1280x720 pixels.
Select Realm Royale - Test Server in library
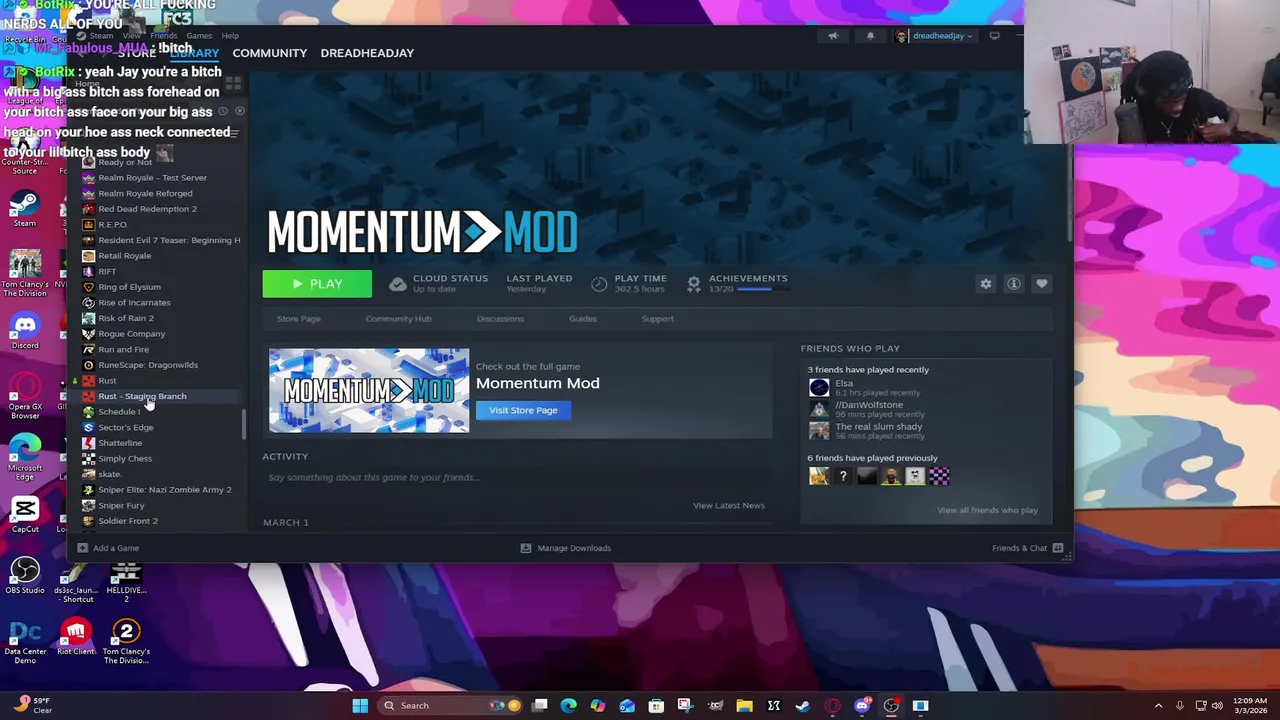click(153, 178)
